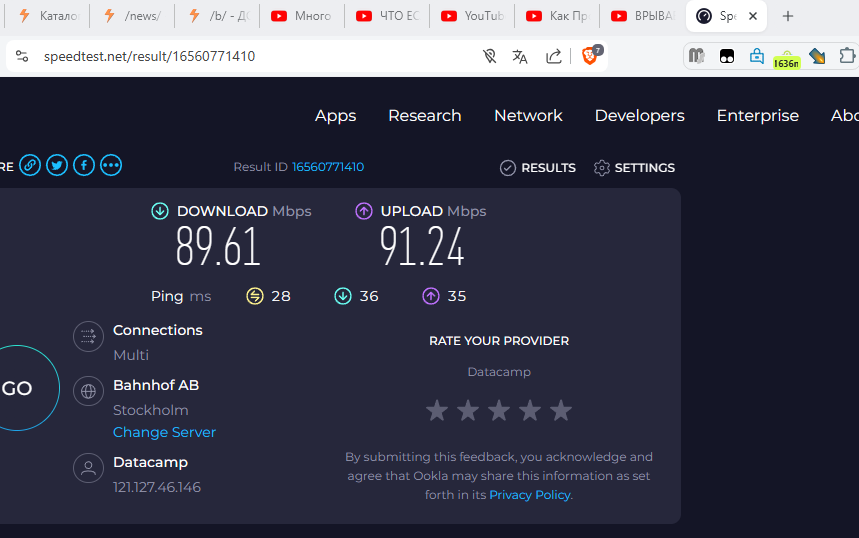Open the Network menu
The width and height of the screenshot is (859, 538).
pyautogui.click(x=528, y=116)
